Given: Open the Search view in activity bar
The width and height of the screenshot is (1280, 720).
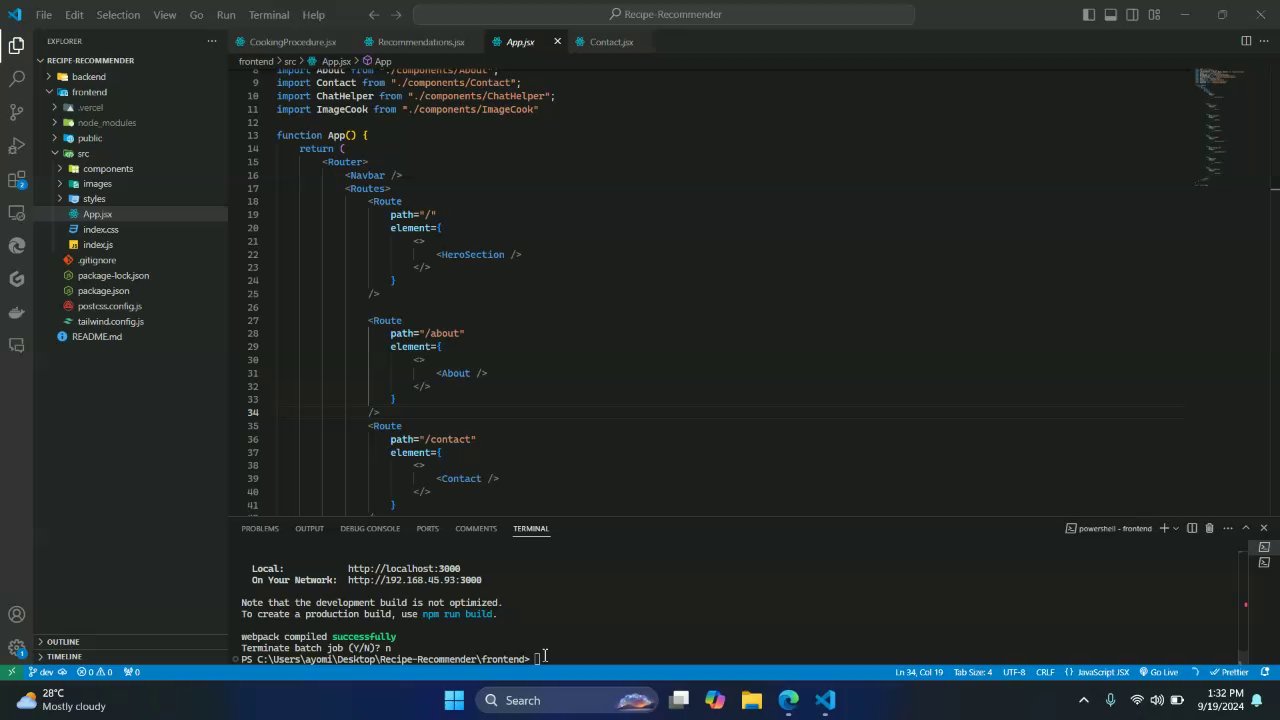Looking at the screenshot, I should point(16,78).
